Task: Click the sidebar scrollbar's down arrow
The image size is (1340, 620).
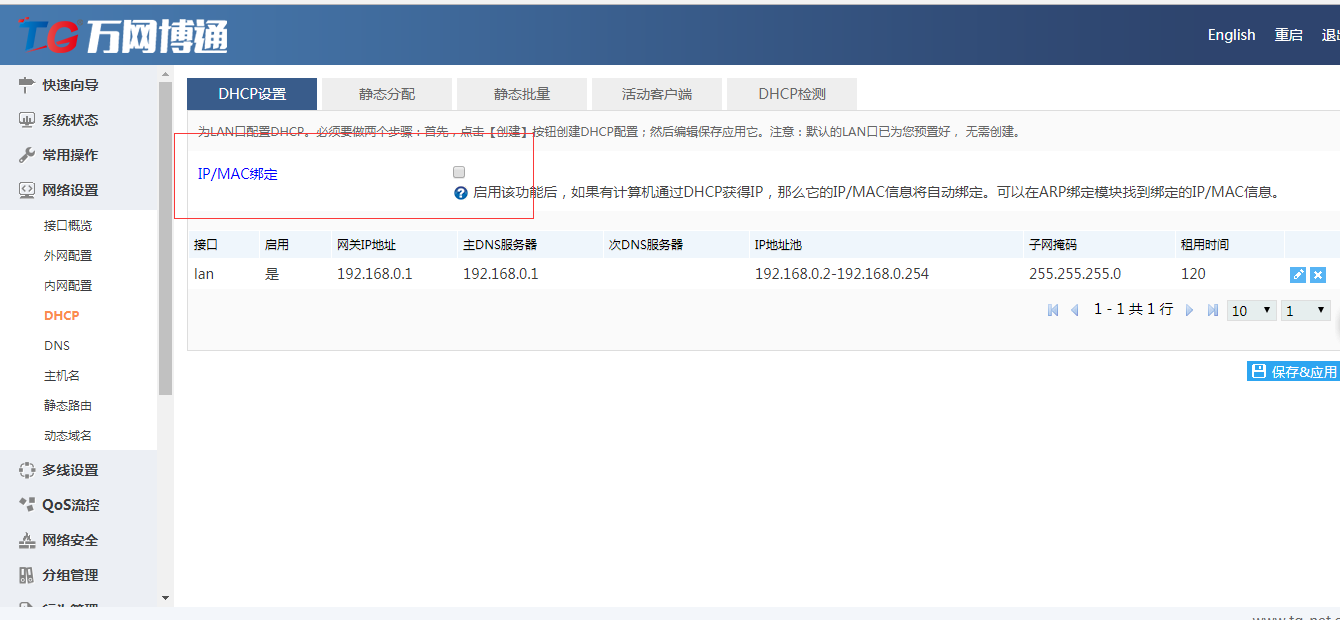Action: click(165, 598)
